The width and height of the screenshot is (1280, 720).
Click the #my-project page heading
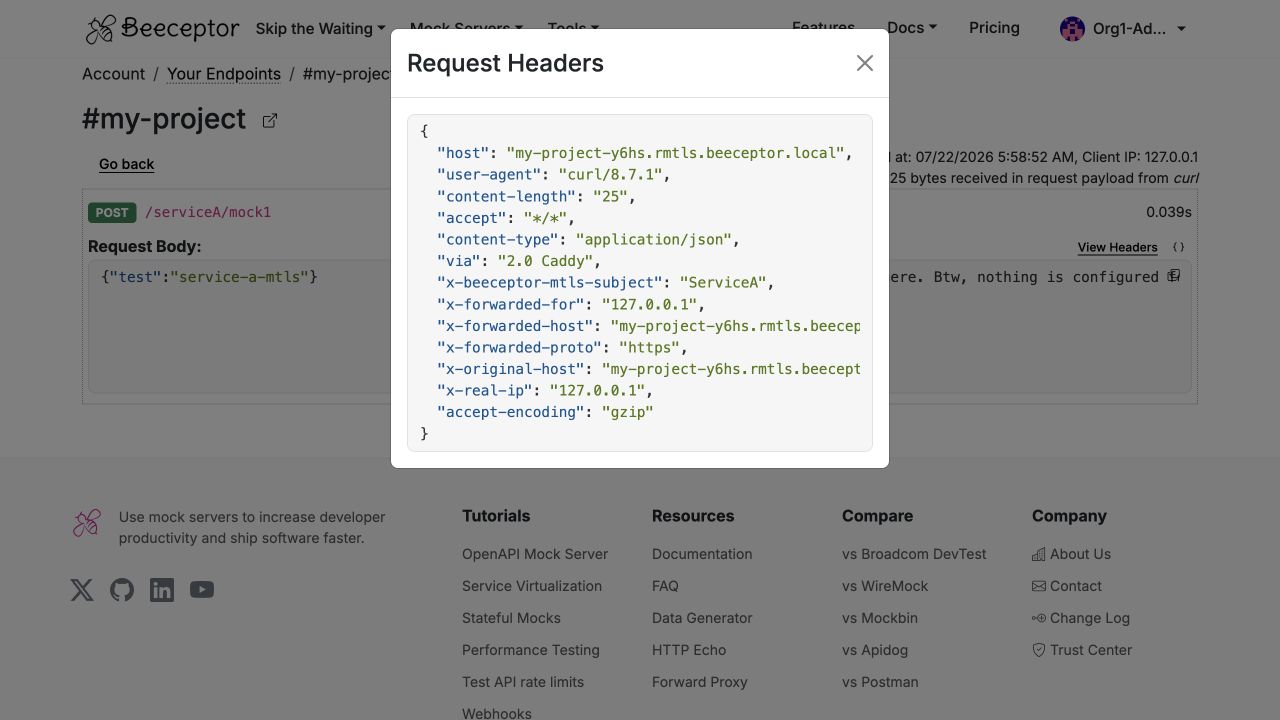pos(164,119)
